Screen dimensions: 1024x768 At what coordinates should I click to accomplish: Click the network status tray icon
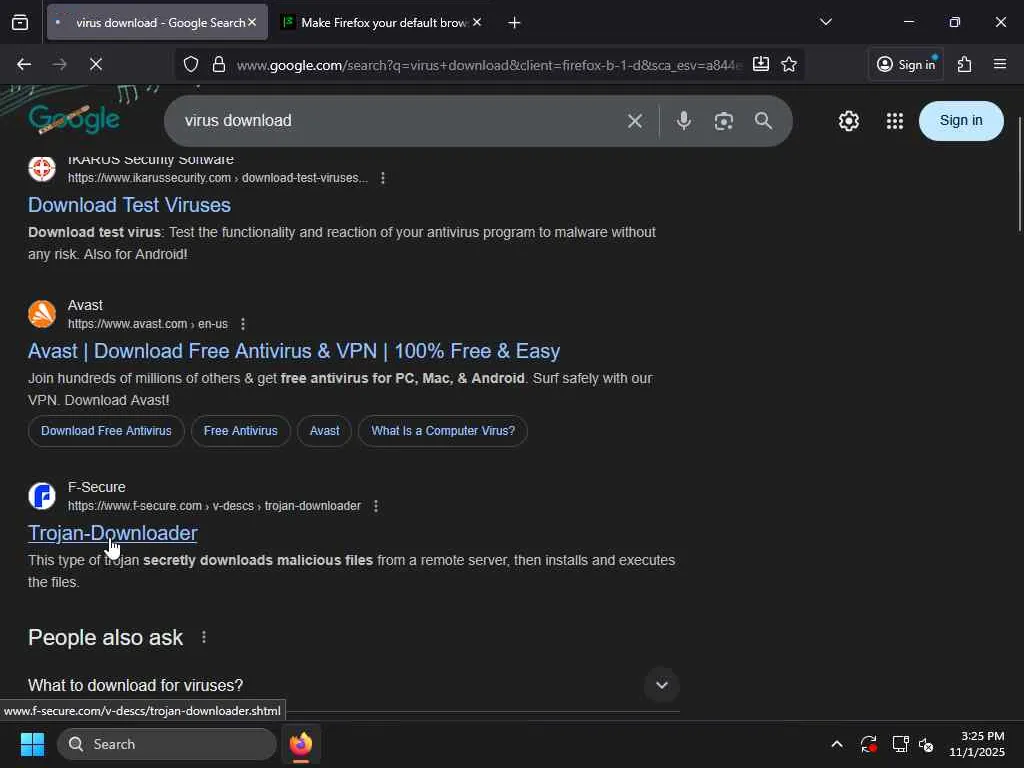(x=901, y=744)
